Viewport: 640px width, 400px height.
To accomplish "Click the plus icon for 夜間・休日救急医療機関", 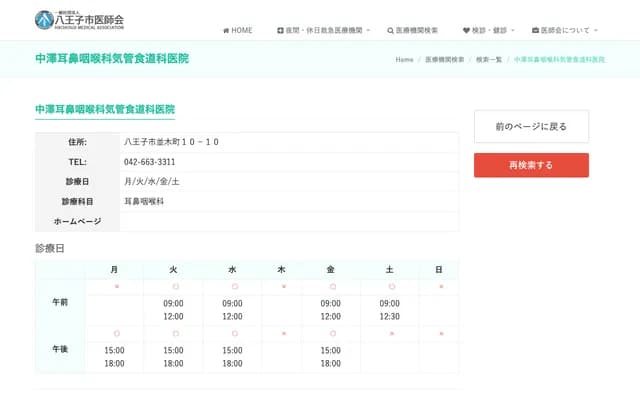I will 281,31.
